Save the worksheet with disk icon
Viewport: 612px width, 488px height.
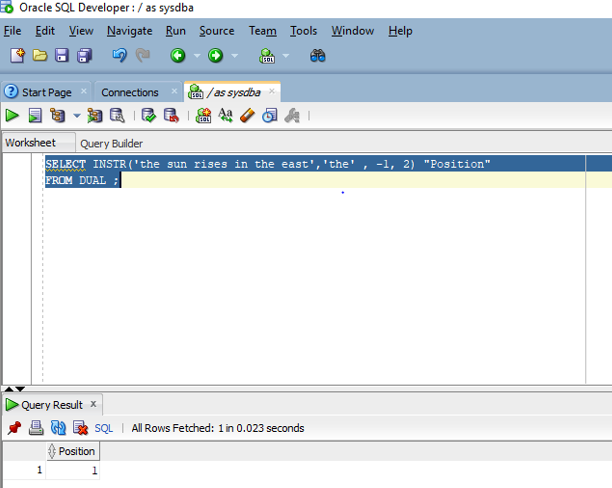click(x=62, y=55)
